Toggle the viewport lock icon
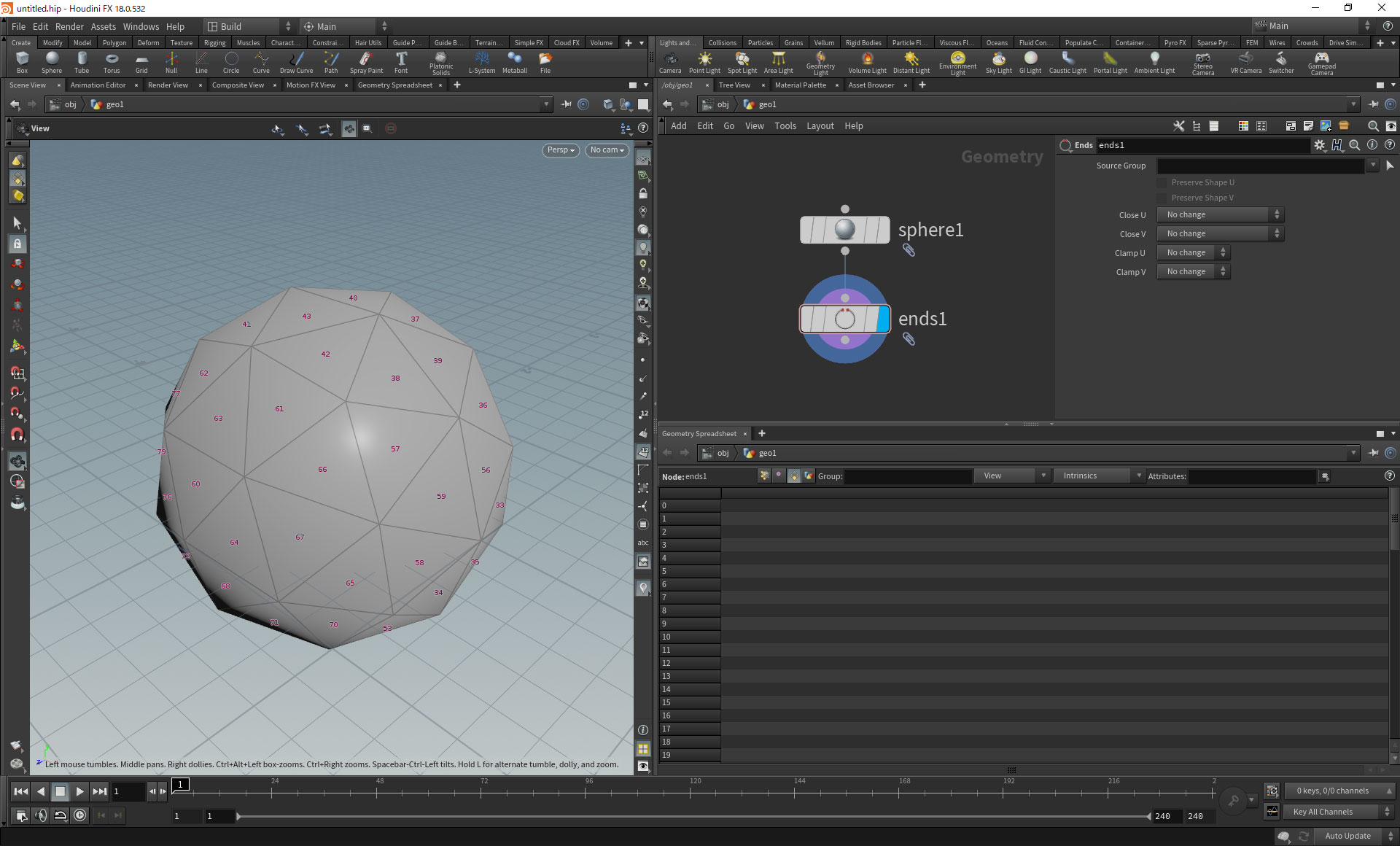This screenshot has height=846, width=1400. pyautogui.click(x=642, y=194)
